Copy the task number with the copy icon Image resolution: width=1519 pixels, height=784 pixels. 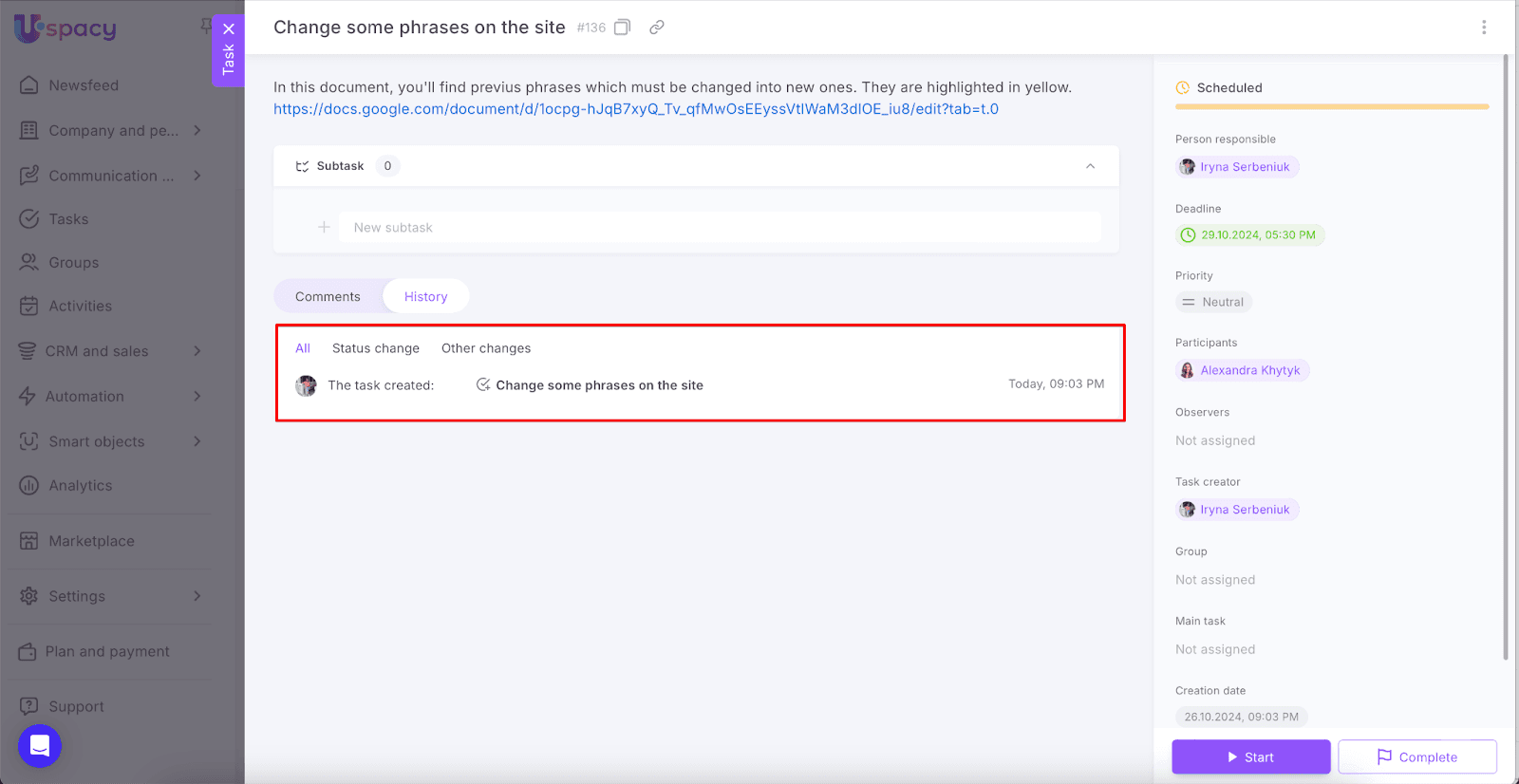(622, 28)
